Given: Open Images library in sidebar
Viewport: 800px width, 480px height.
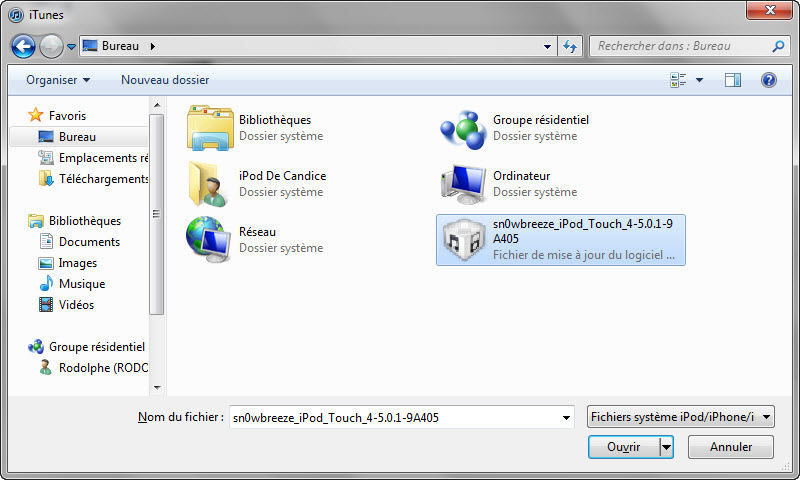Looking at the screenshot, I should 78,263.
